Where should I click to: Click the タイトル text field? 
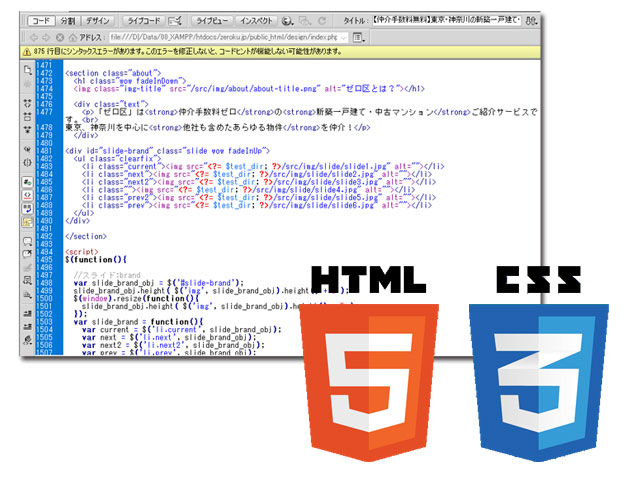click(x=447, y=20)
